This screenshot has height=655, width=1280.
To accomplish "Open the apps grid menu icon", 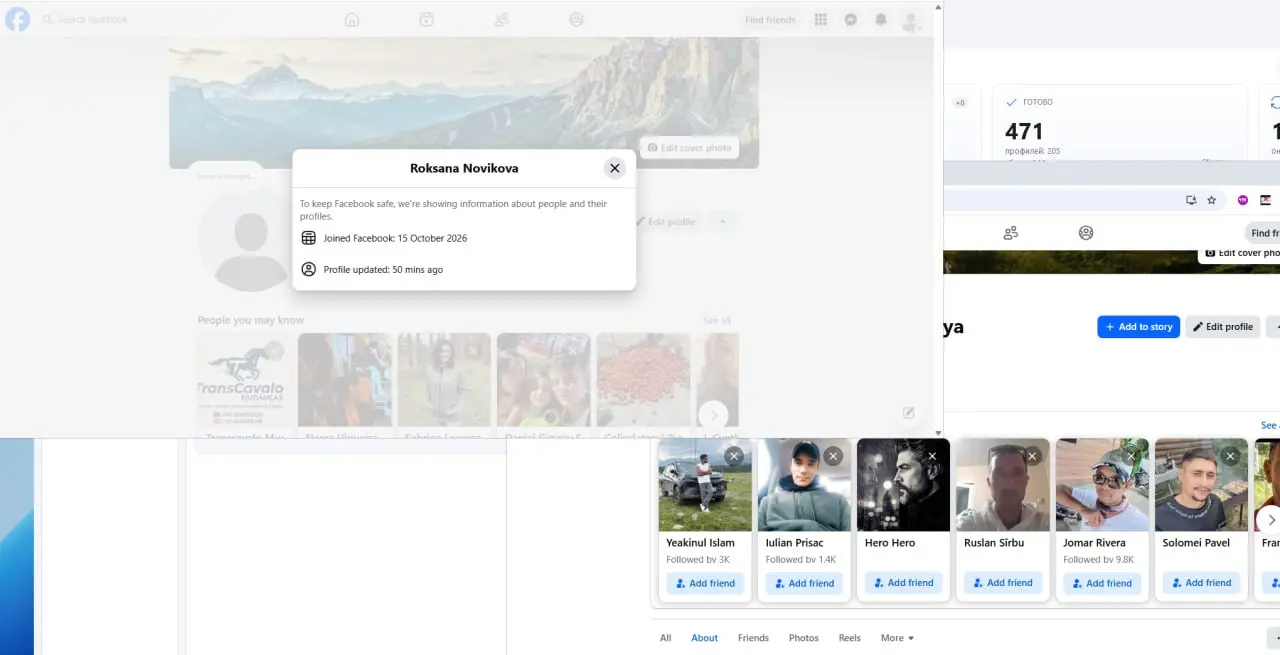I will click(x=821, y=19).
